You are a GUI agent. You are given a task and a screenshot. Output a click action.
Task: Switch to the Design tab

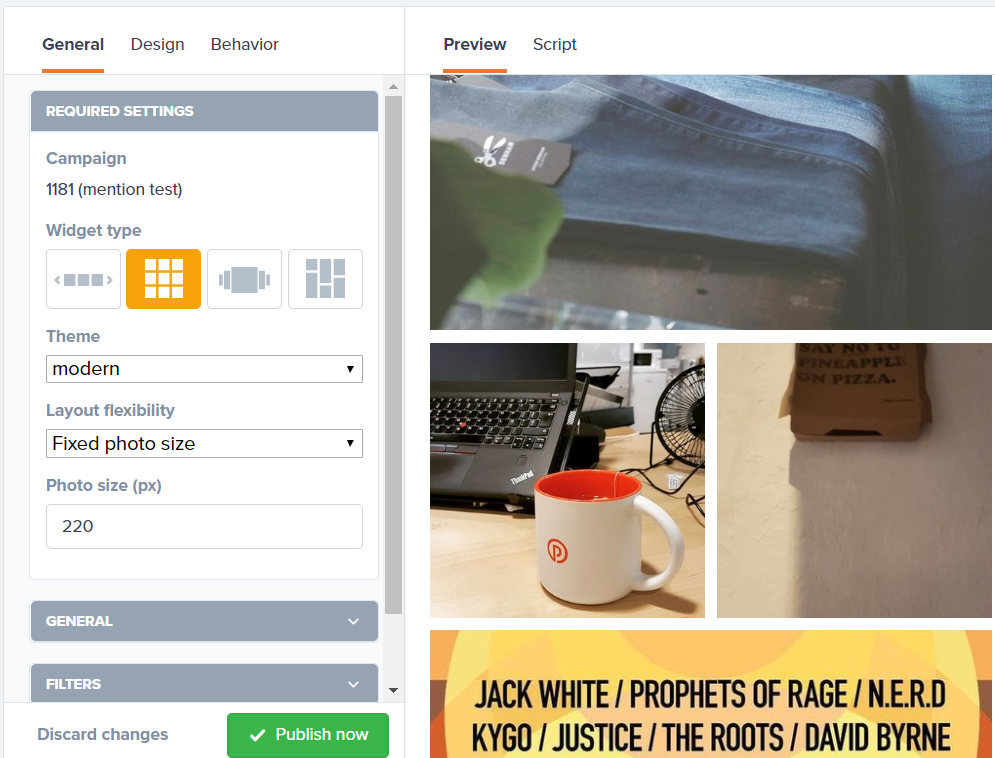coord(157,44)
